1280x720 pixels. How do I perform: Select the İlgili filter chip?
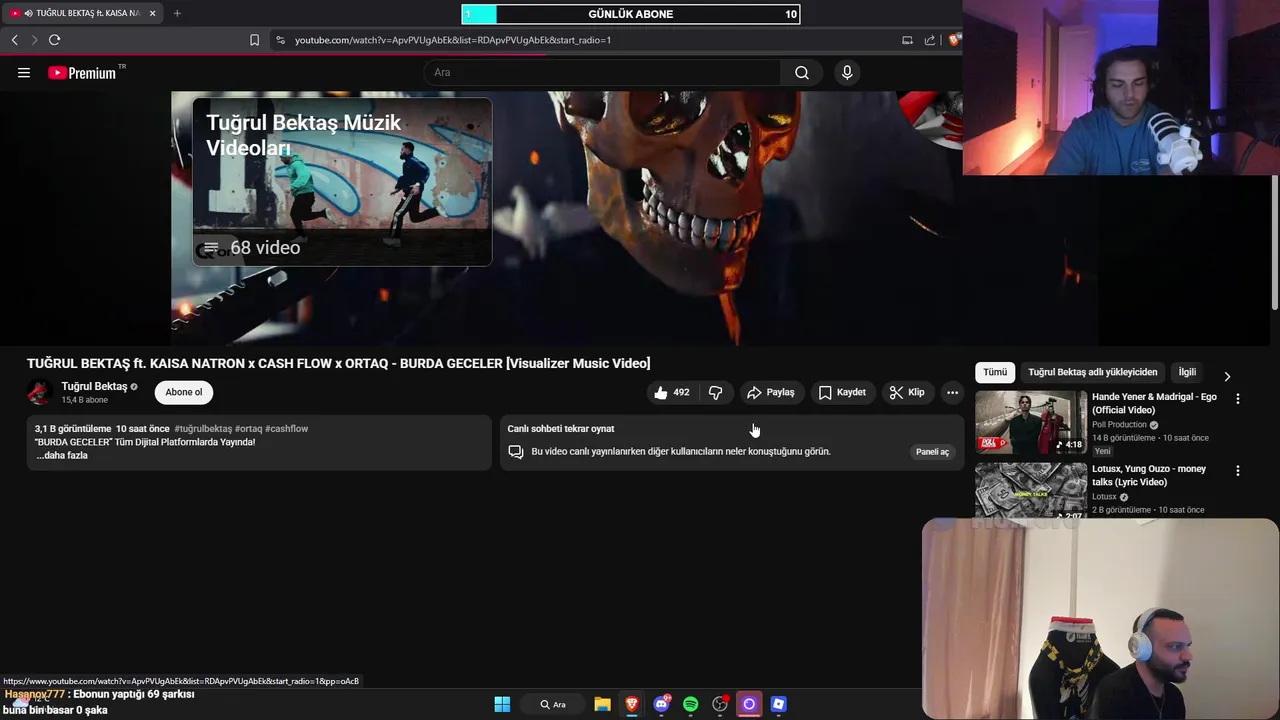(1187, 372)
